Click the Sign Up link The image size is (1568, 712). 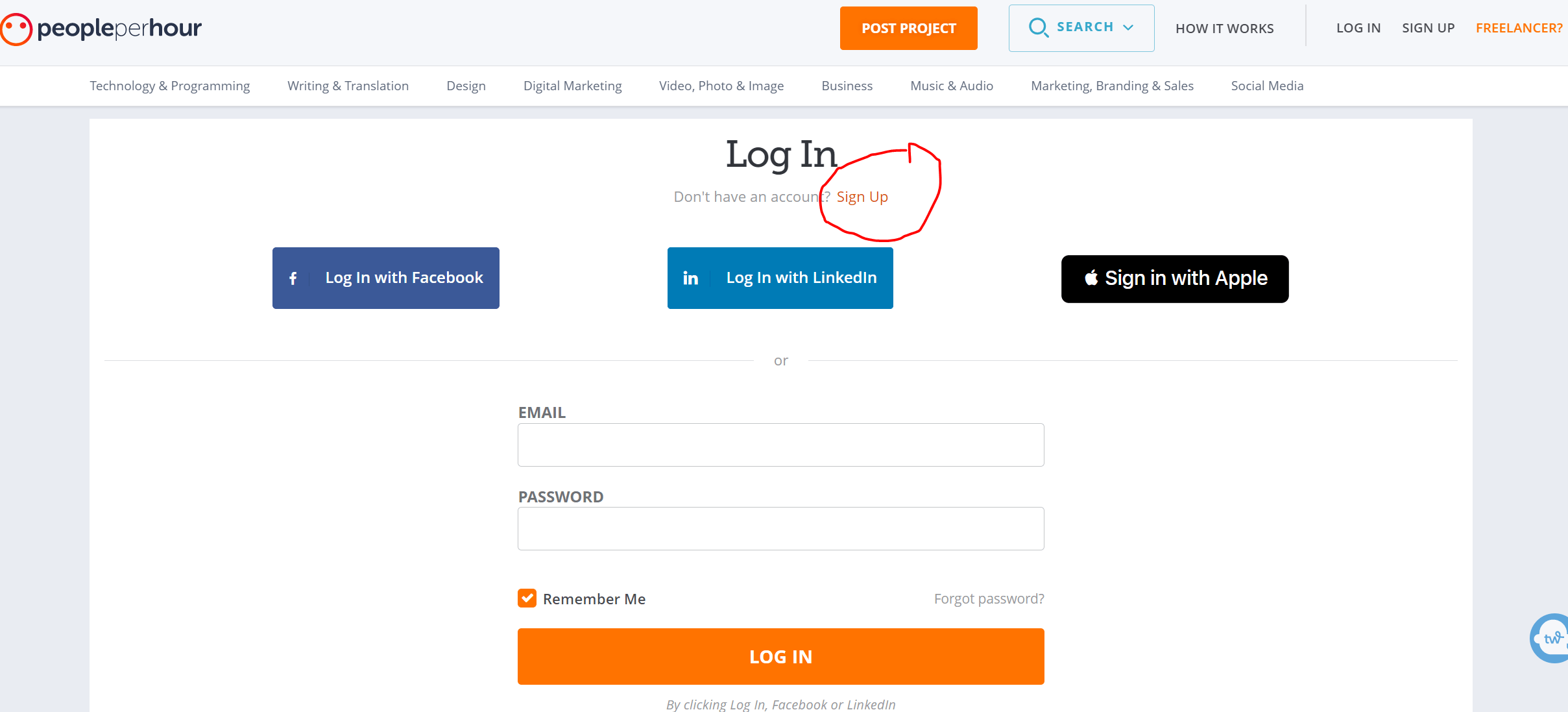coord(862,196)
